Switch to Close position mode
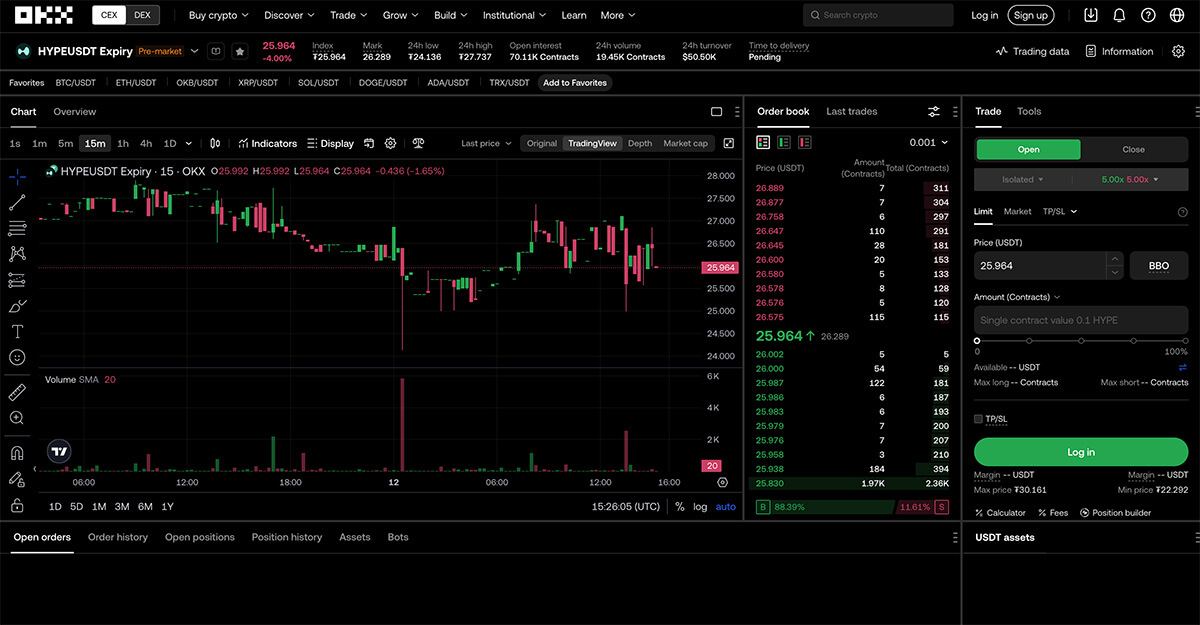 point(1133,149)
